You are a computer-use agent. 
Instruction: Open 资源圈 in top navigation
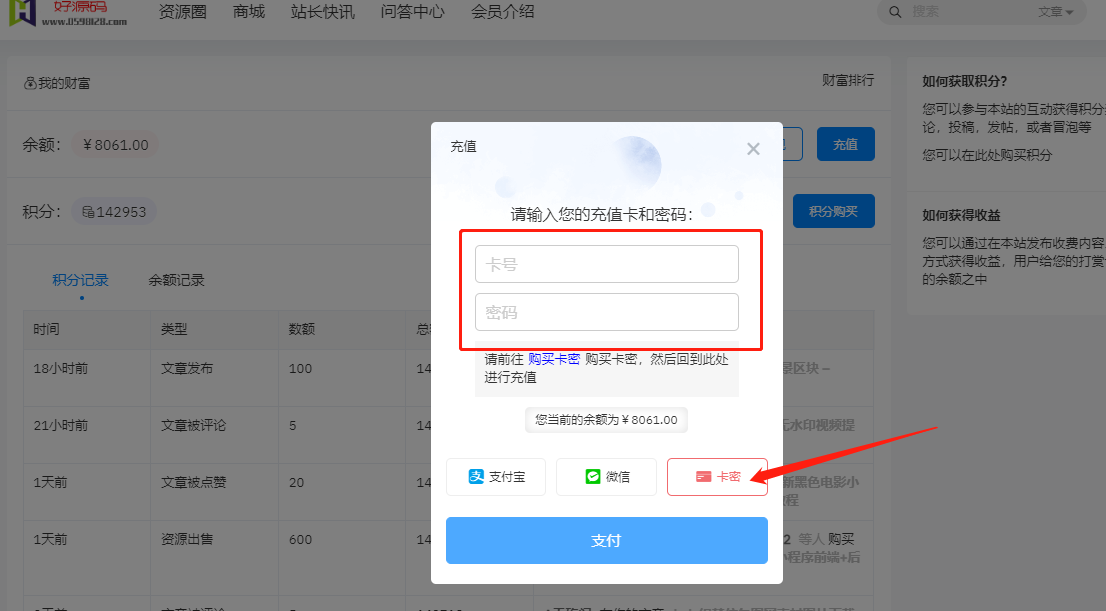(x=185, y=12)
